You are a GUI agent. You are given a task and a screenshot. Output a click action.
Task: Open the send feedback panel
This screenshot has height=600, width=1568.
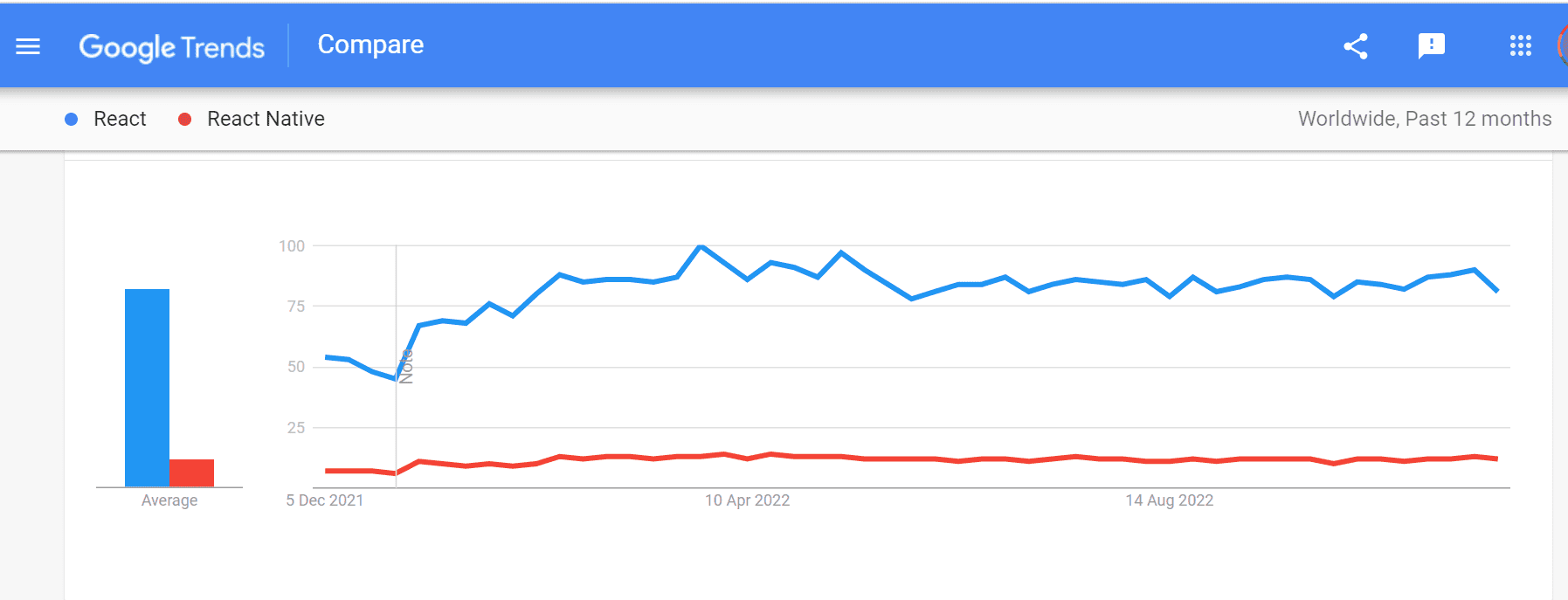[x=1432, y=47]
